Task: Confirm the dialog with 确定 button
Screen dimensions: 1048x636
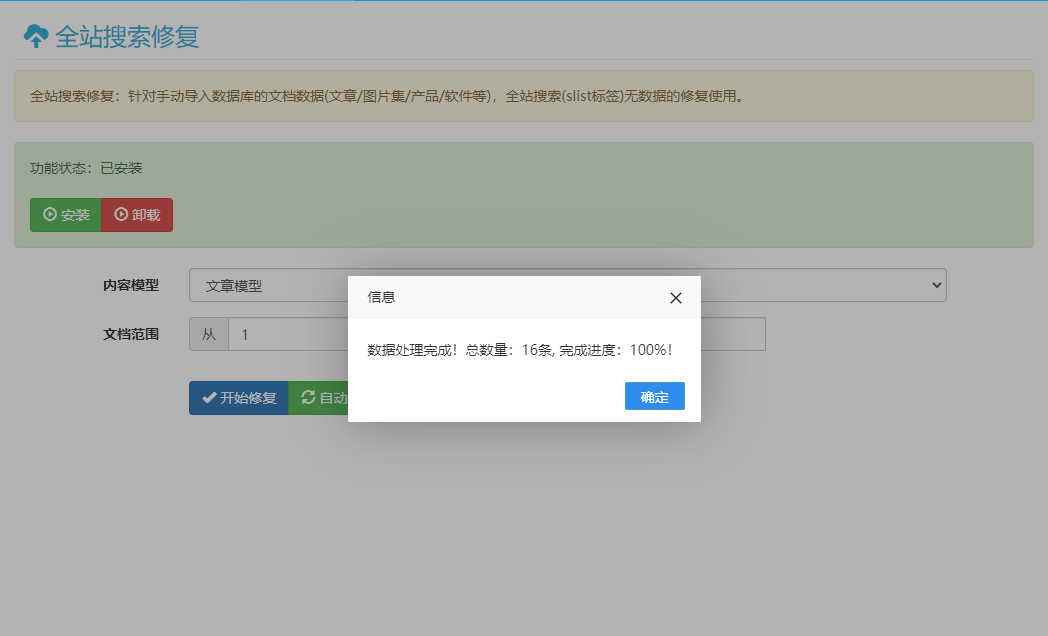Action: [x=654, y=396]
